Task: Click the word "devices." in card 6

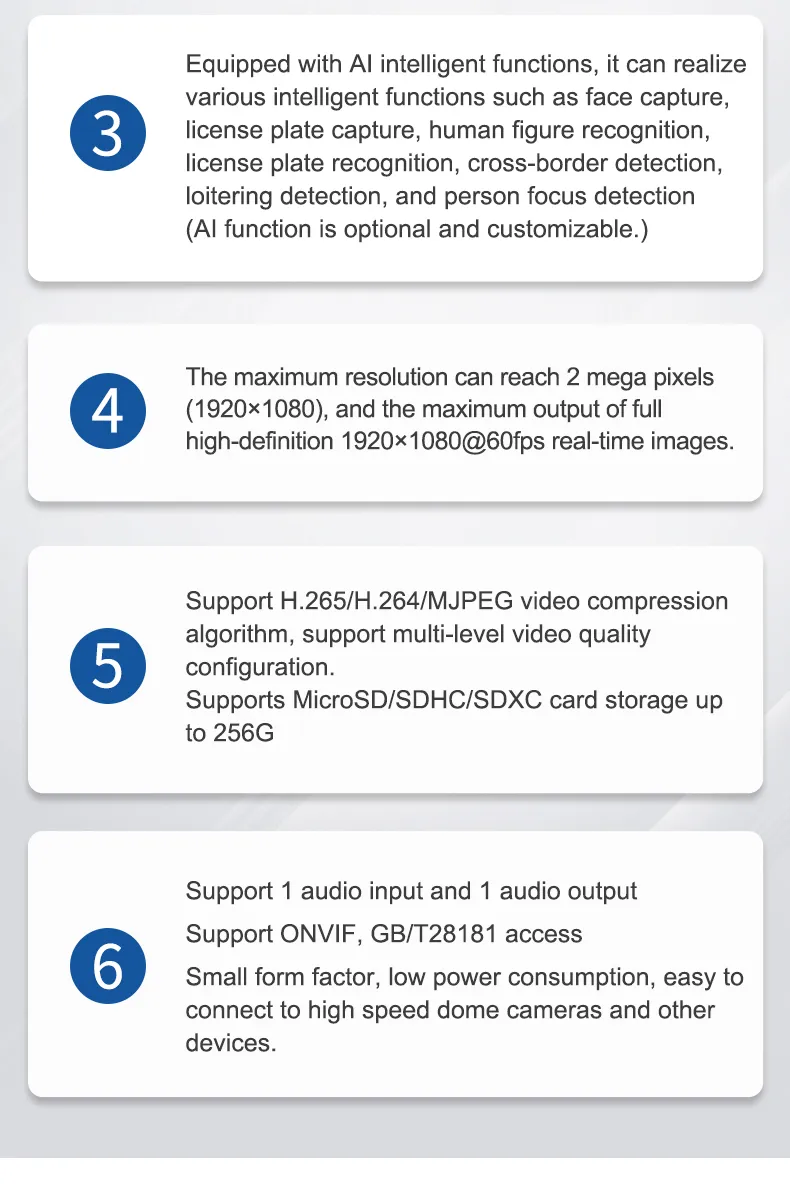Action: pos(231,1043)
